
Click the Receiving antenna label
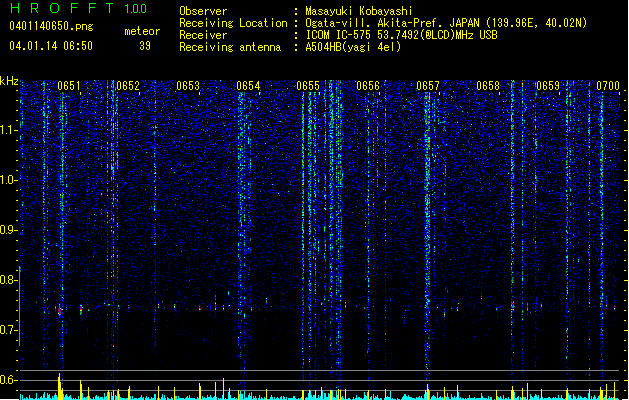tap(230, 47)
